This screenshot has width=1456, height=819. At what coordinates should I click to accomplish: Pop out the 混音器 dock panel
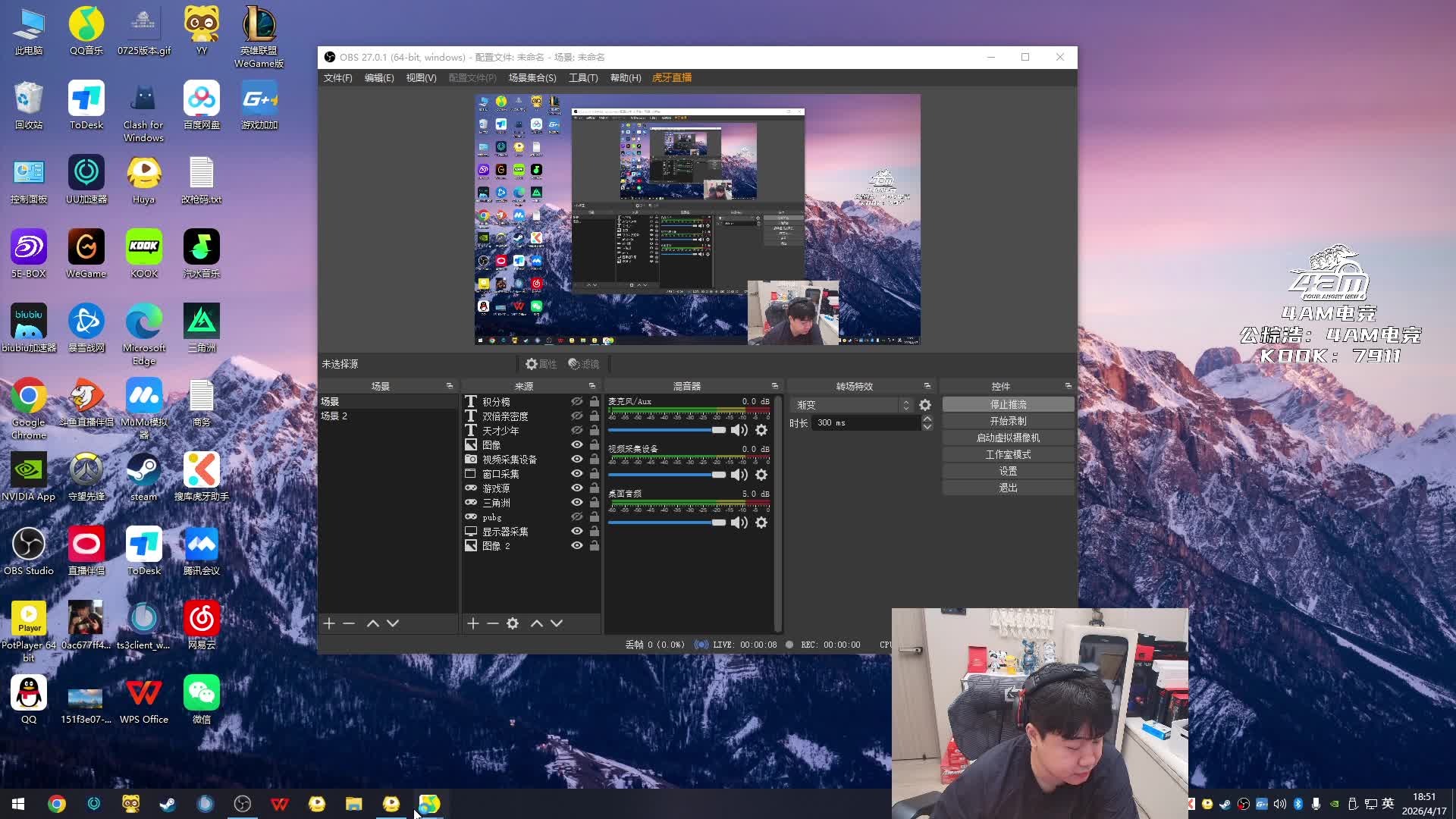pos(774,386)
